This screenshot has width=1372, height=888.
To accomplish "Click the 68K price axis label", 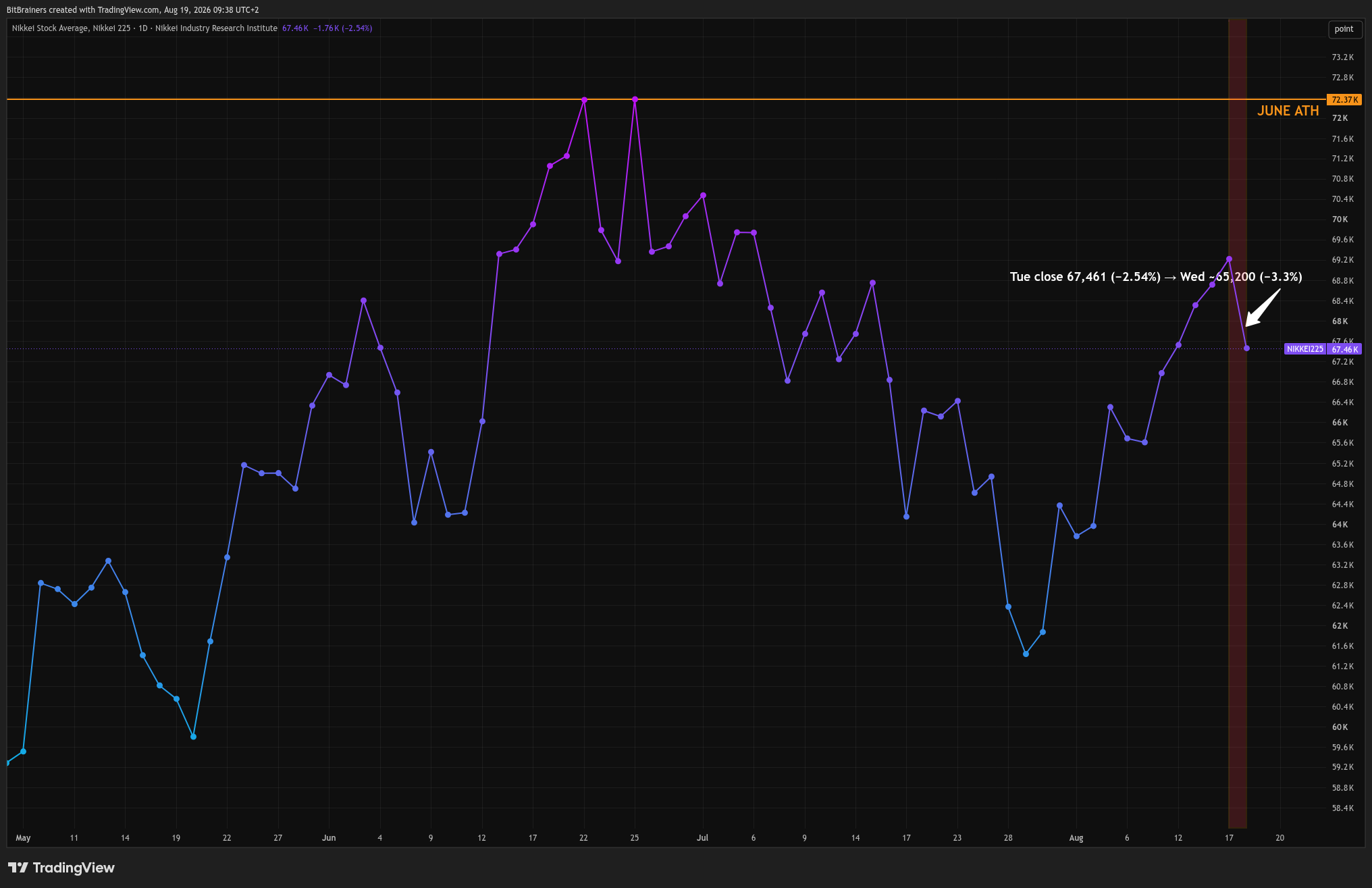I will pyautogui.click(x=1340, y=321).
